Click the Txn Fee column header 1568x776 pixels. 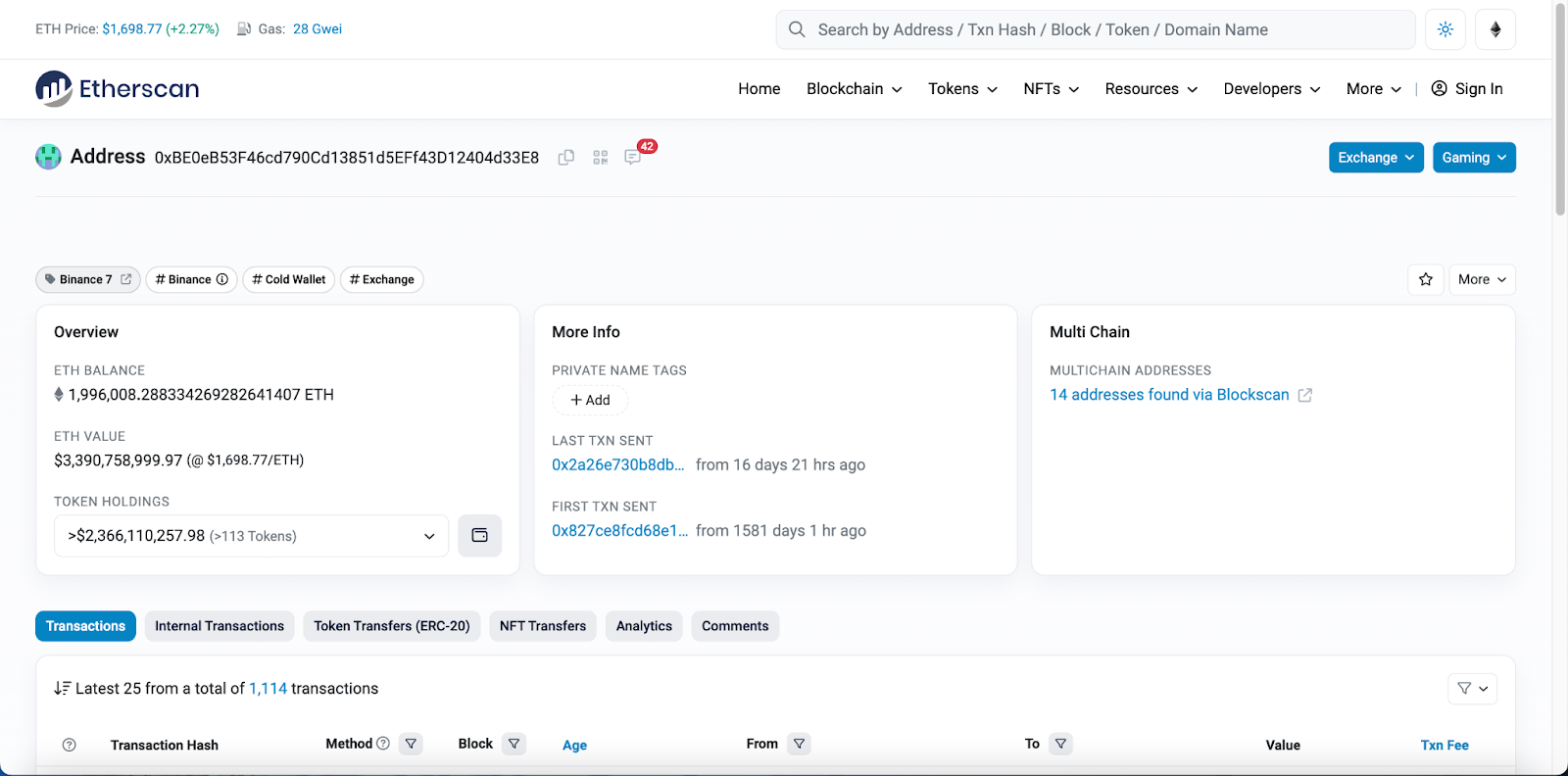tap(1445, 746)
